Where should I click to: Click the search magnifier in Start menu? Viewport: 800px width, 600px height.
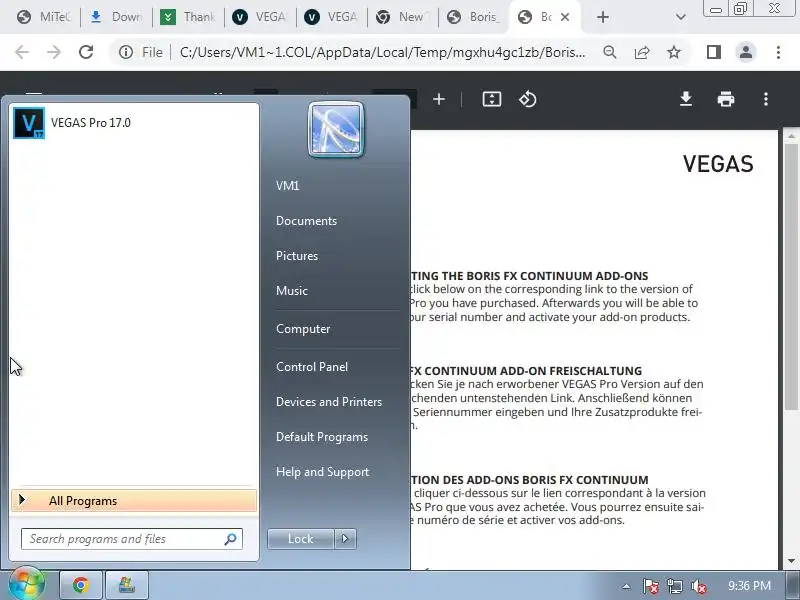point(230,539)
